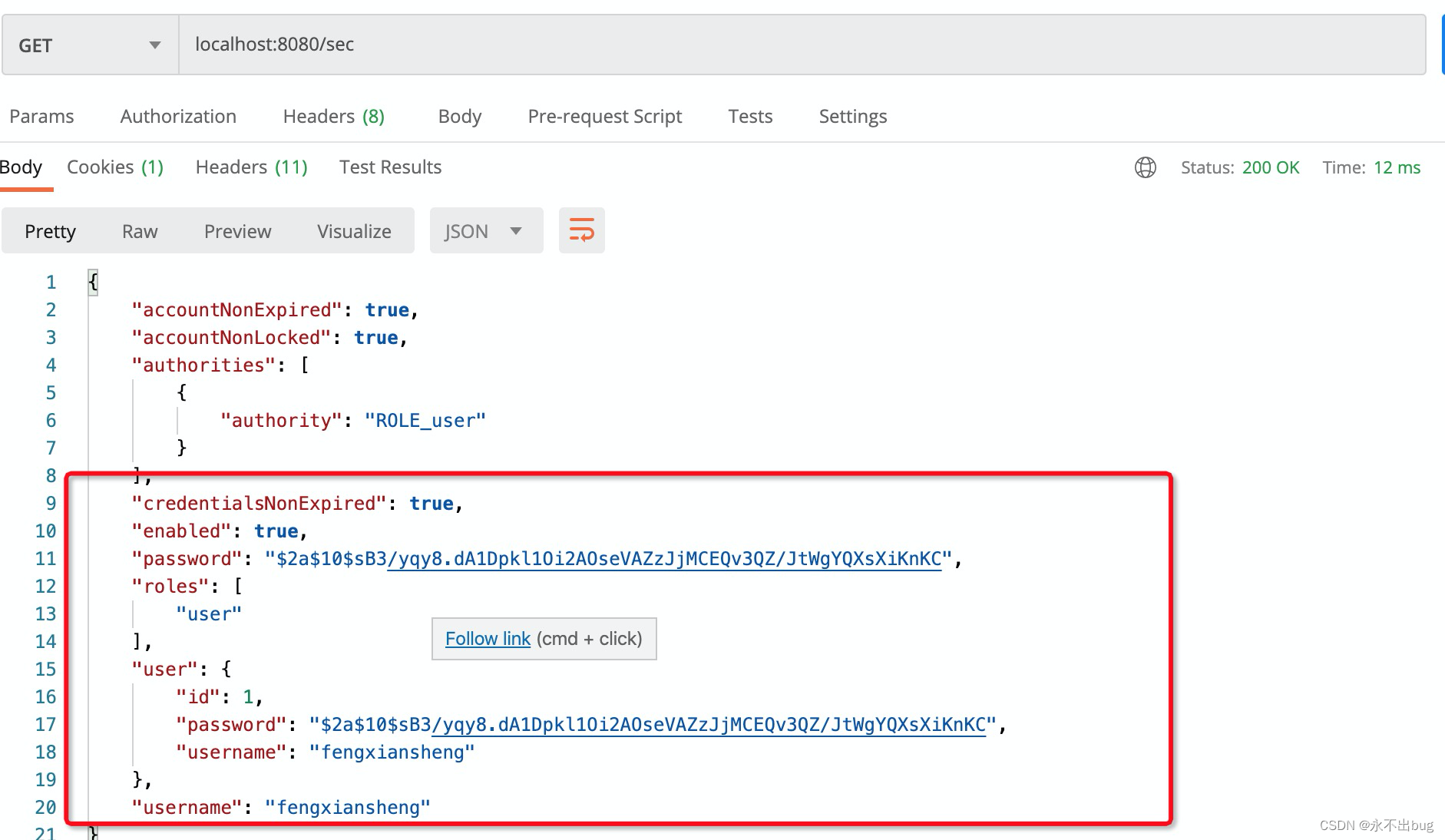1445x840 pixels.
Task: Open the Headers (11) response tab
Action: point(251,167)
